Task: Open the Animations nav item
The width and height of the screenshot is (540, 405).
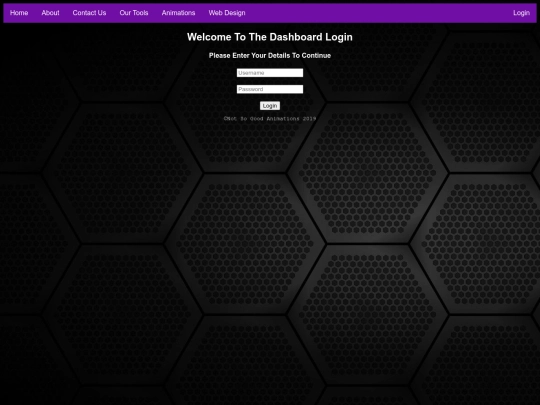Action: (178, 13)
